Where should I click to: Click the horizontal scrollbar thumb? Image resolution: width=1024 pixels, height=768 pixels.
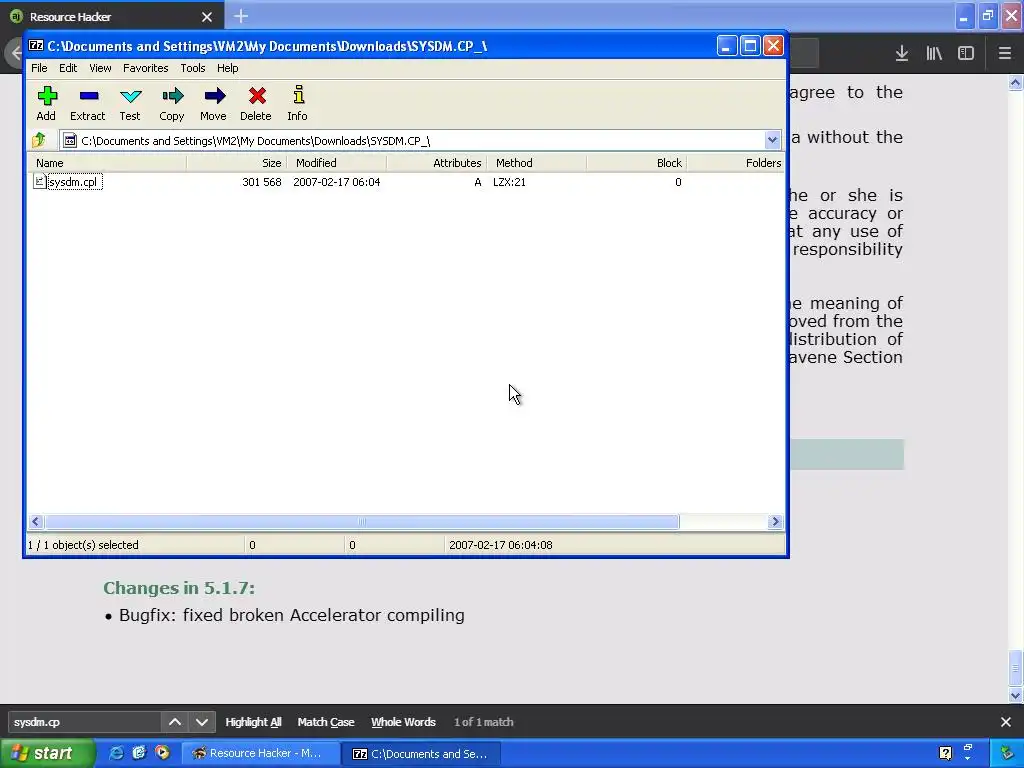[362, 521]
